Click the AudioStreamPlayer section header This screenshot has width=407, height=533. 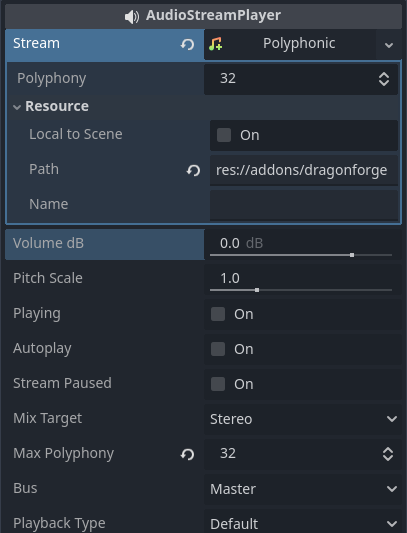pyautogui.click(x=203, y=16)
